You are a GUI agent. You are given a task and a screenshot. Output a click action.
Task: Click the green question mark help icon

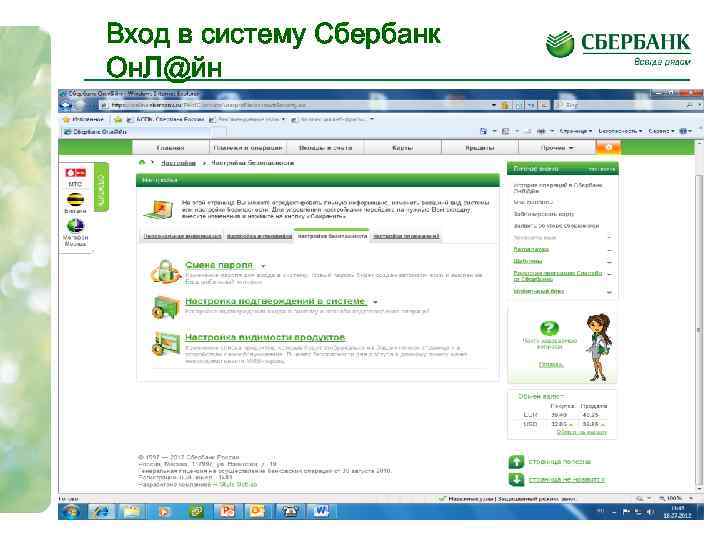click(549, 328)
